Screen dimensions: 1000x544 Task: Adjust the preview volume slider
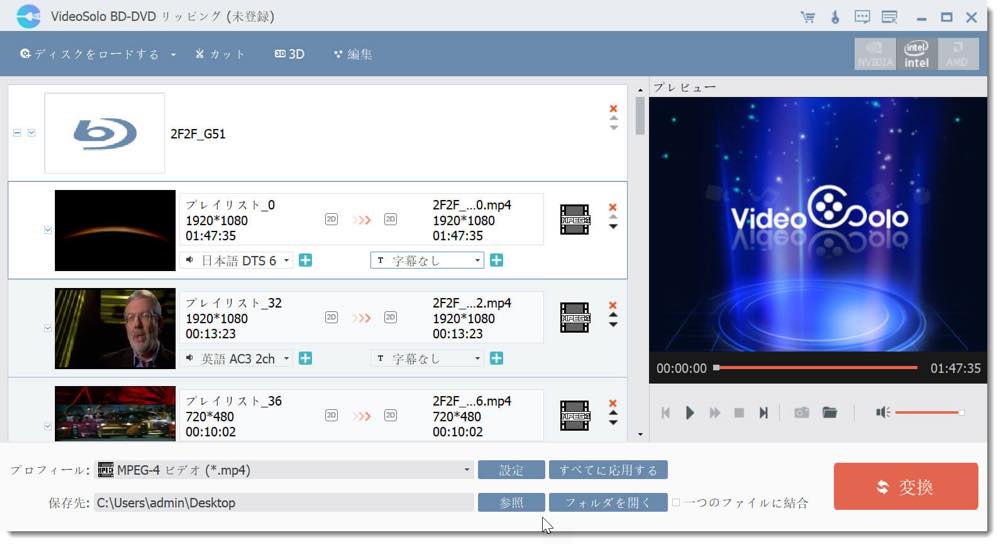[929, 413]
